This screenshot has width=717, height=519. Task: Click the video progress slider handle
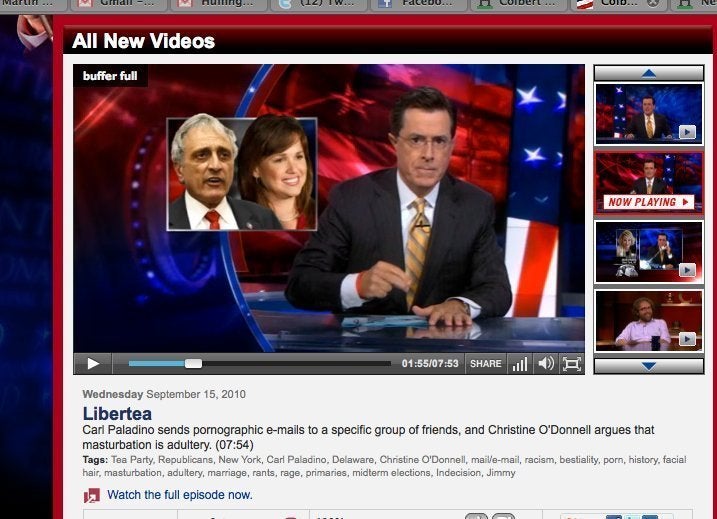(x=193, y=364)
